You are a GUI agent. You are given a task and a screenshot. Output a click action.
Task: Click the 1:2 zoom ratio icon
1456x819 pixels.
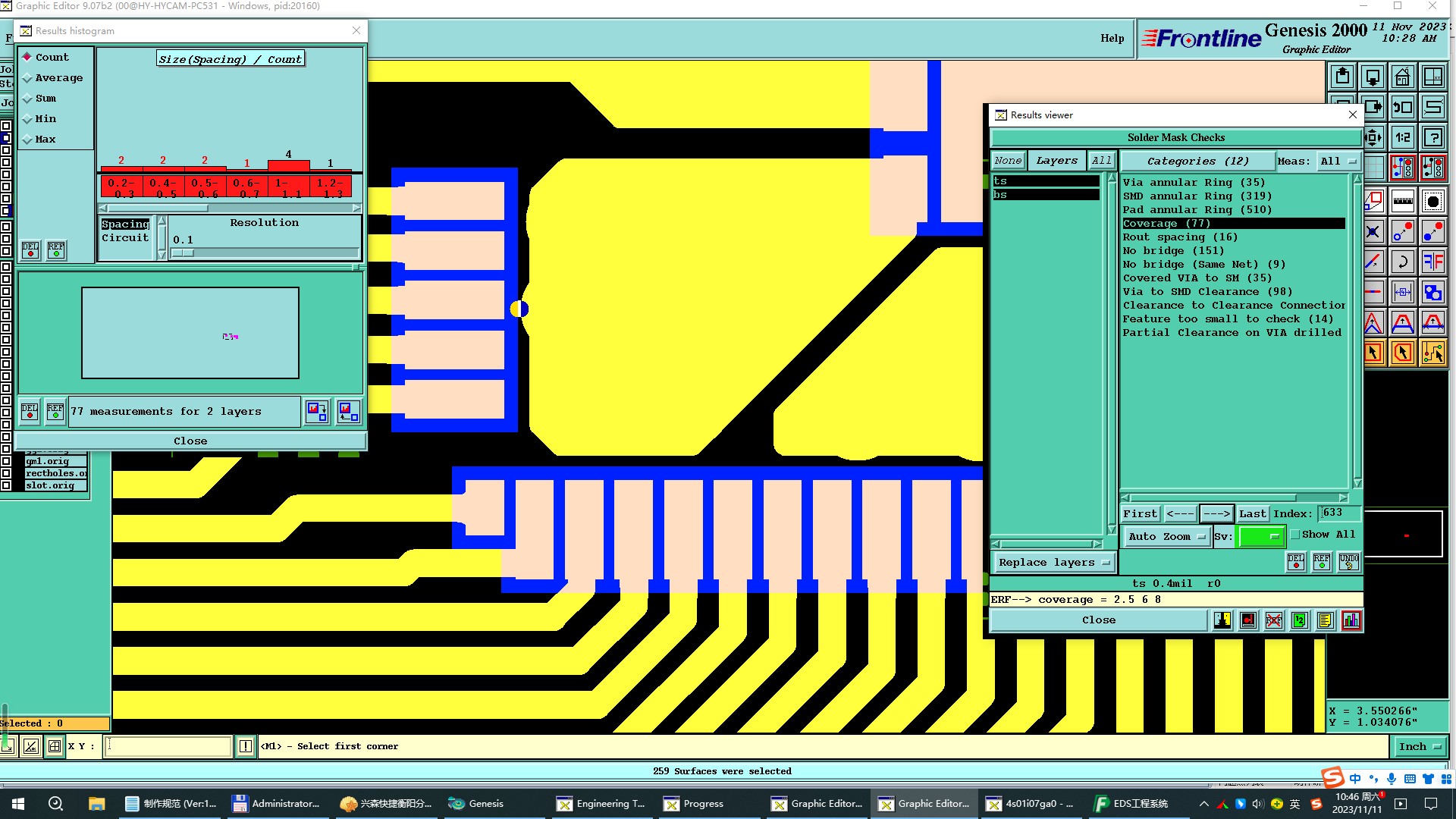tap(1403, 137)
